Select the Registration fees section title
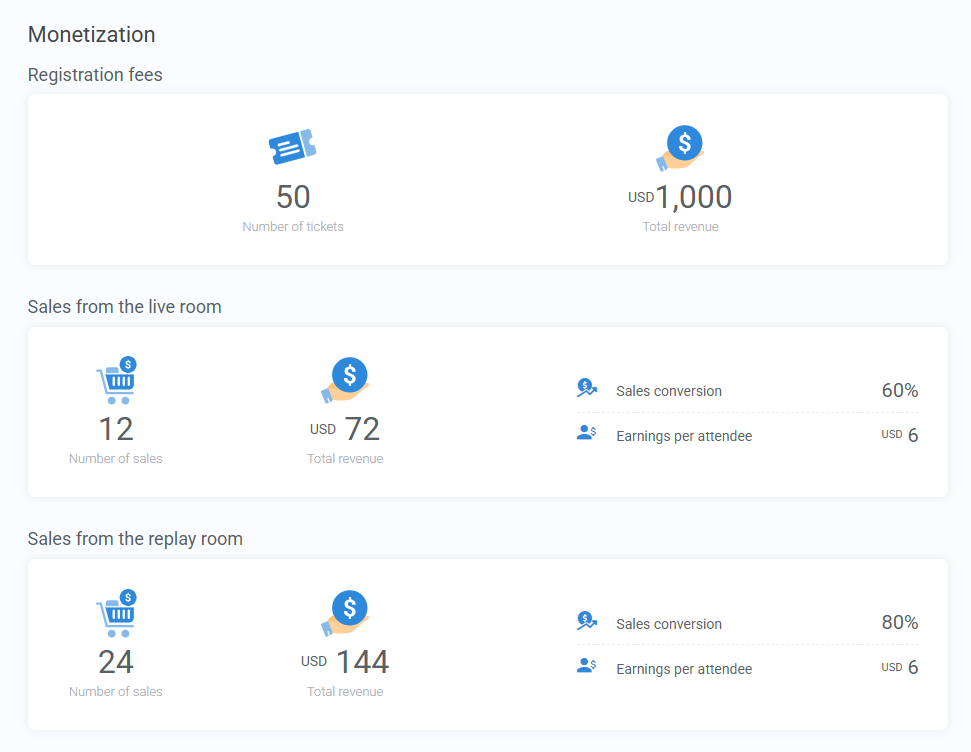This screenshot has width=971, height=752. pos(95,75)
